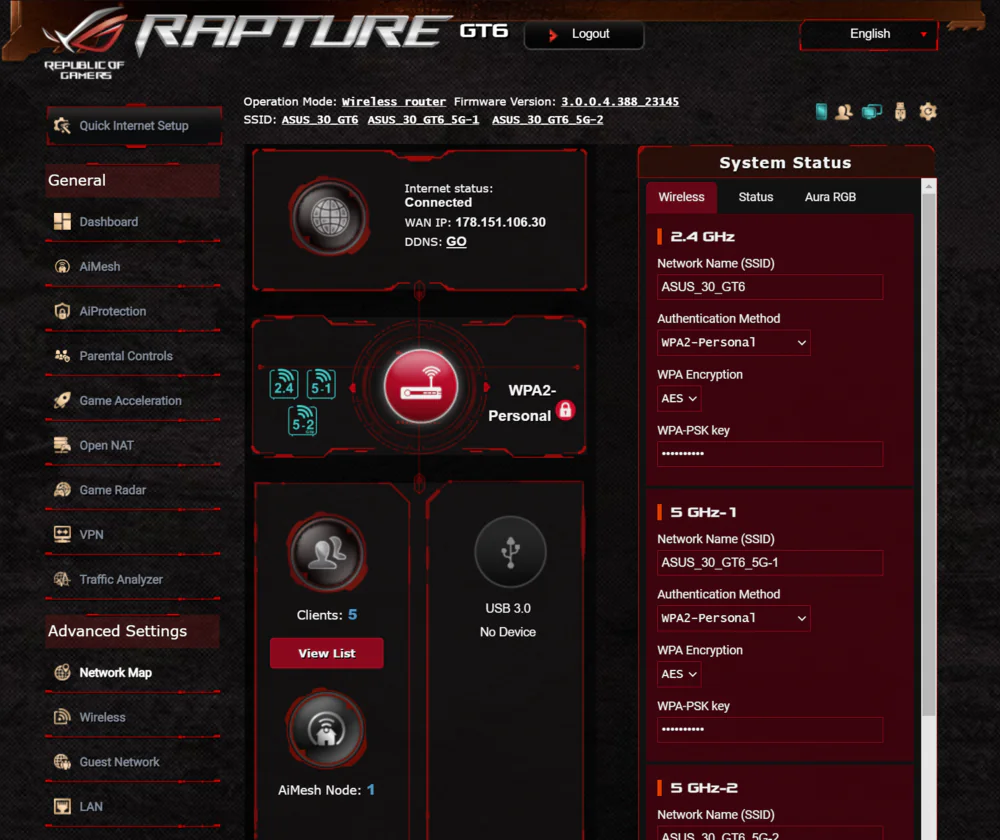Open the English language dropdown
This screenshot has width=1000, height=840.
click(869, 34)
